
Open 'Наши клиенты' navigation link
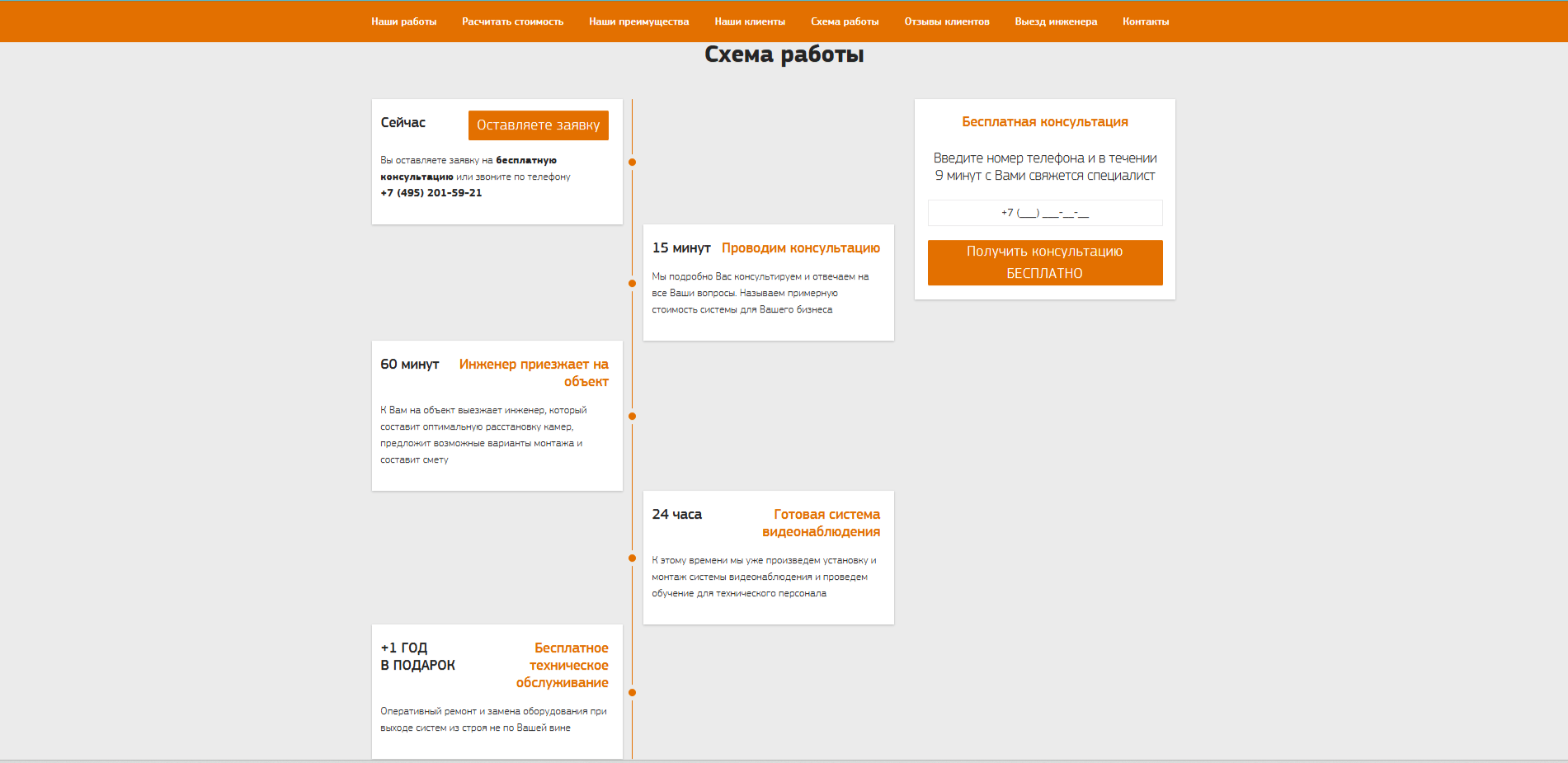point(750,21)
